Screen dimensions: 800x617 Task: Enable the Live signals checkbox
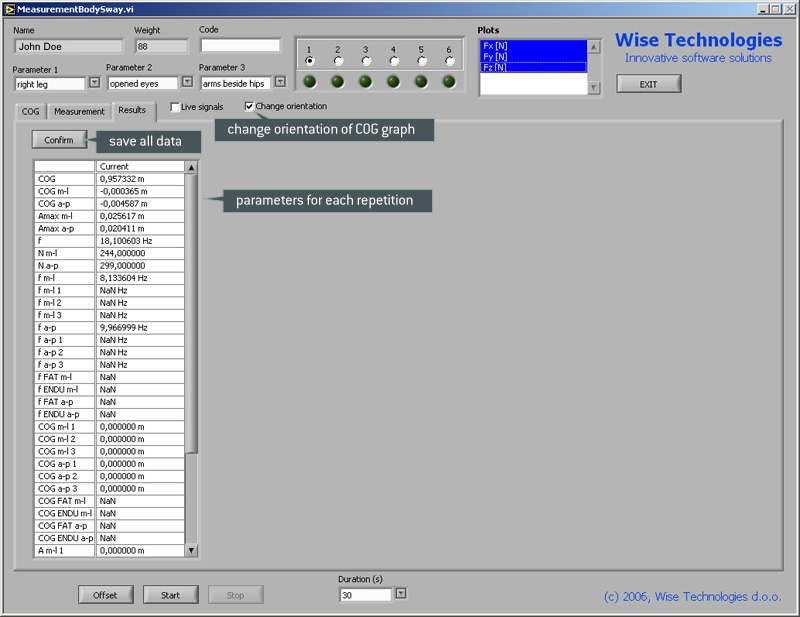[175, 107]
